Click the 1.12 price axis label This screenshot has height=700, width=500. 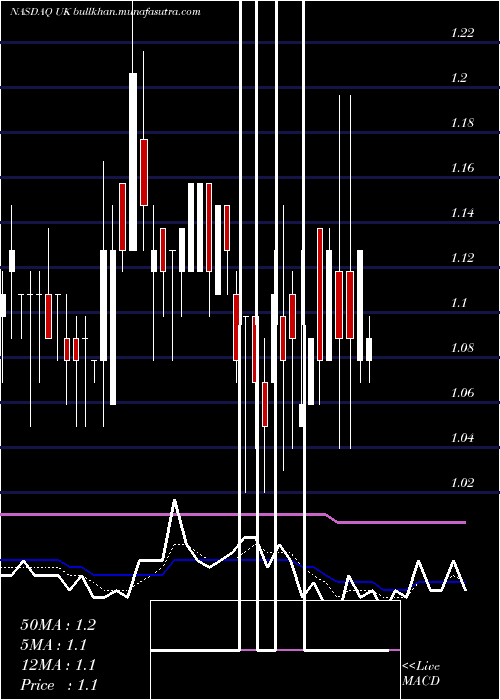(462, 258)
